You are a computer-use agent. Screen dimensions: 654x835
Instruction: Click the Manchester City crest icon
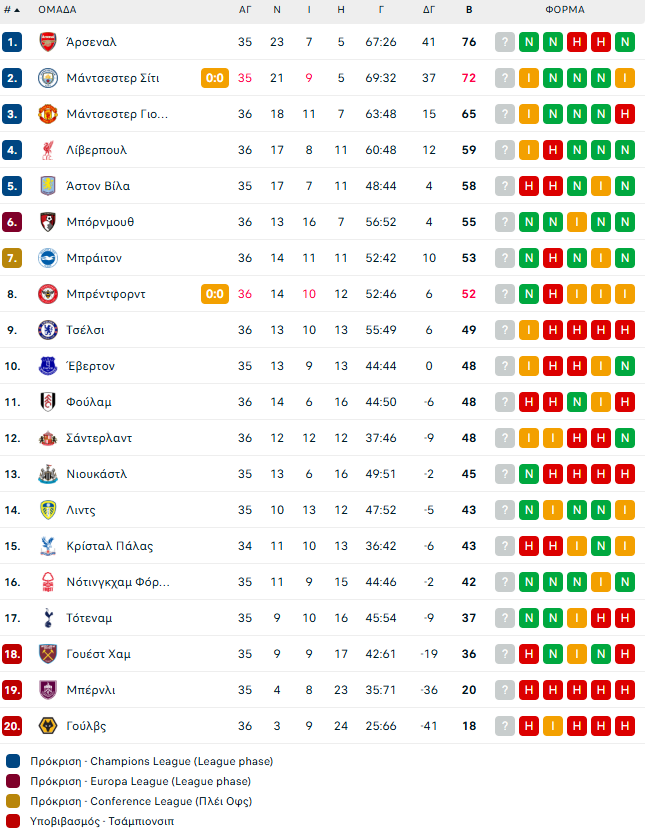click(x=48, y=78)
